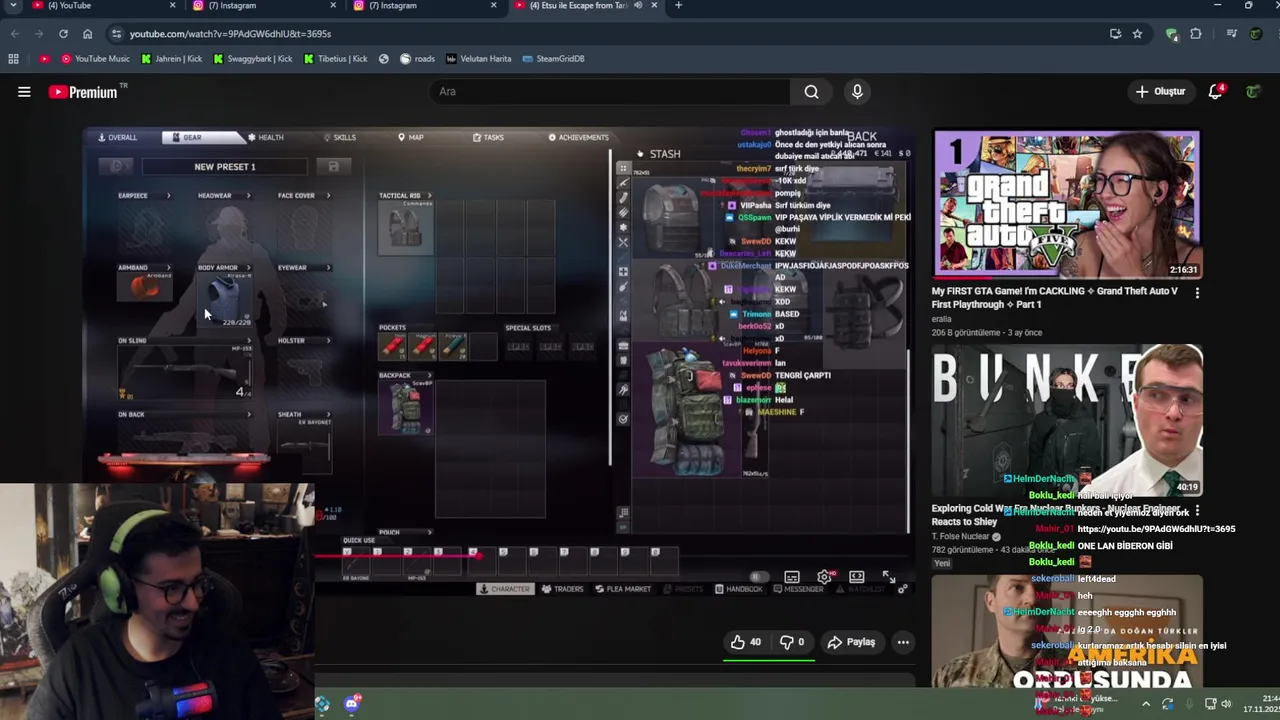Switch to the HEALTH tab
Viewport: 1280px width, 720px height.
[x=266, y=137]
